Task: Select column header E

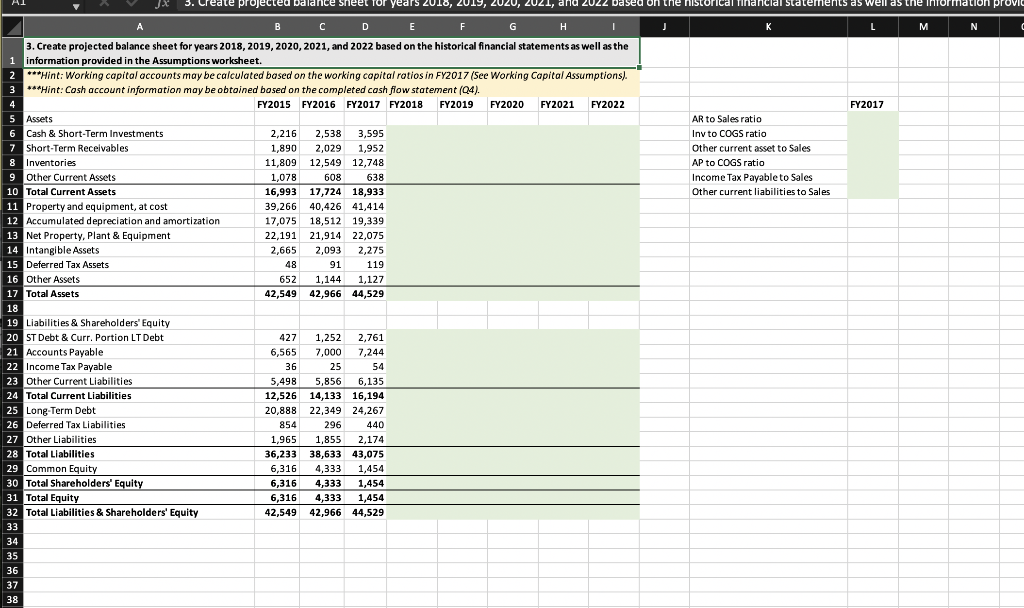Action: pyautogui.click(x=411, y=26)
